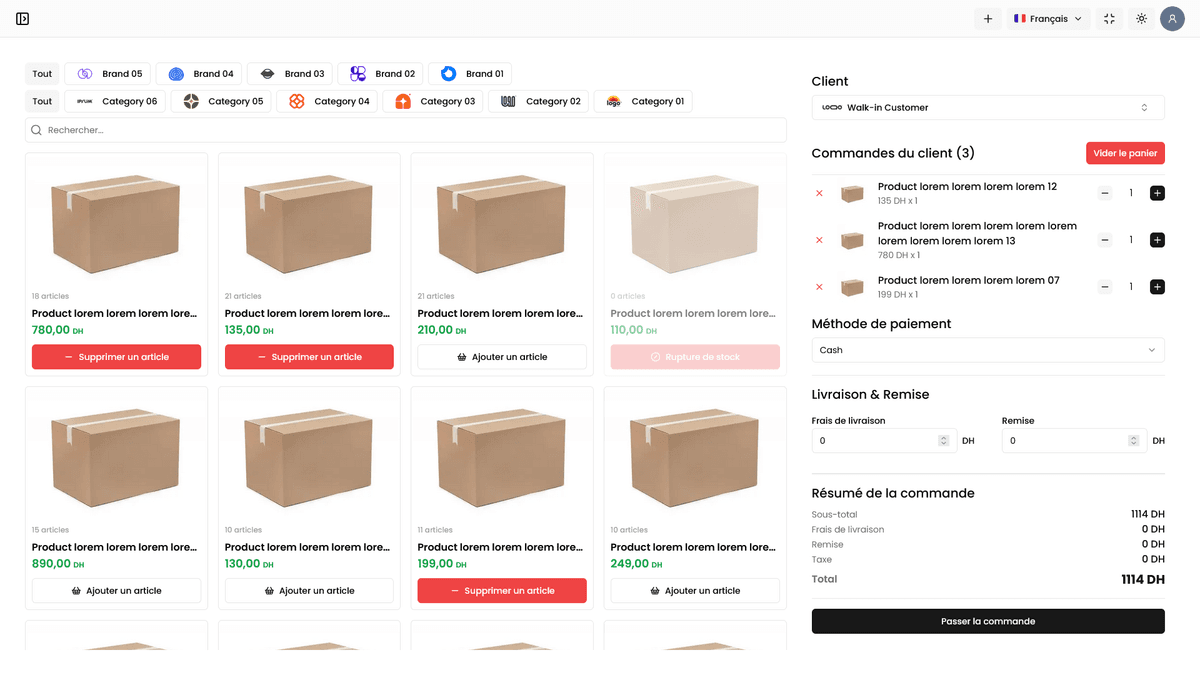Filter products by Brand 03

pos(290,74)
